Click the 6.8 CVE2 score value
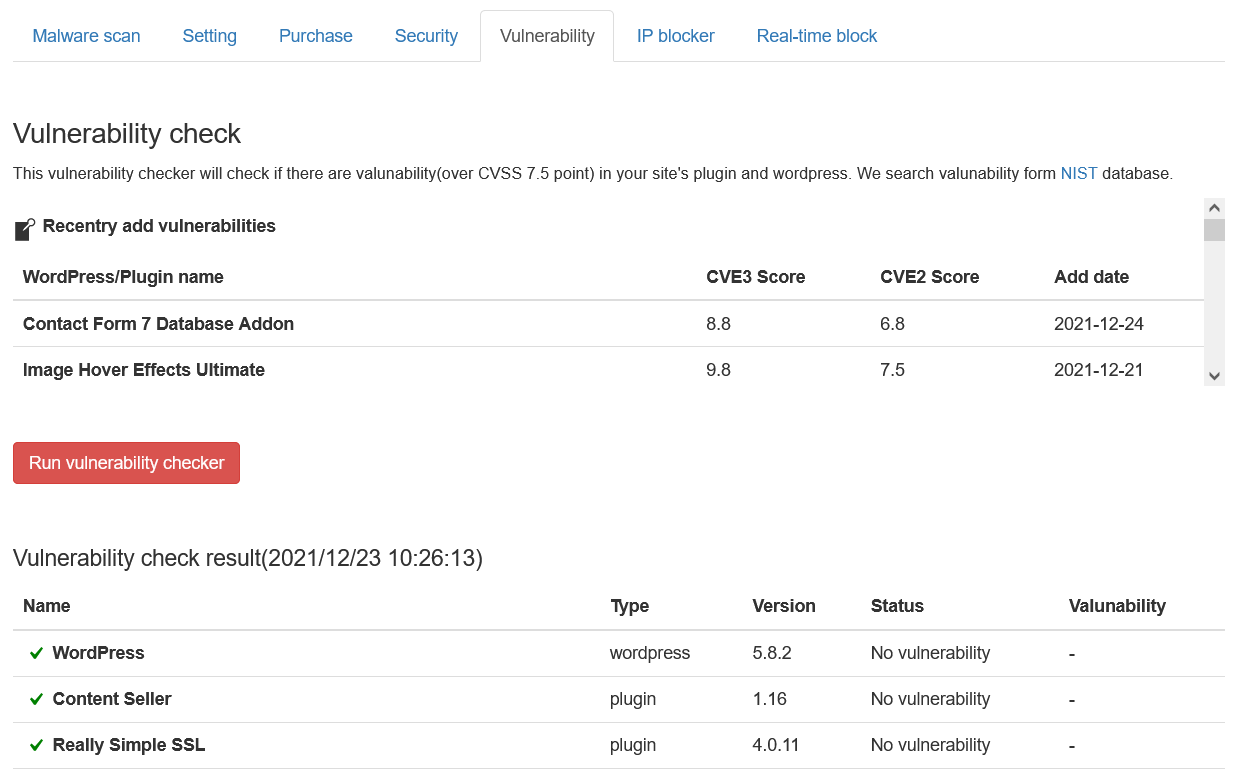Viewport: 1233px width, 769px height. pos(892,324)
